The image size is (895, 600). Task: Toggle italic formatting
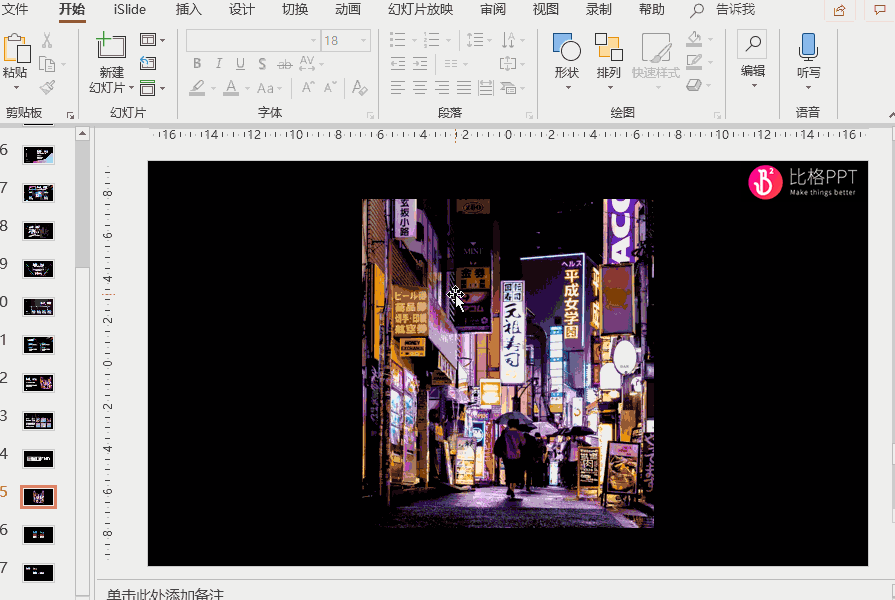tap(219, 64)
